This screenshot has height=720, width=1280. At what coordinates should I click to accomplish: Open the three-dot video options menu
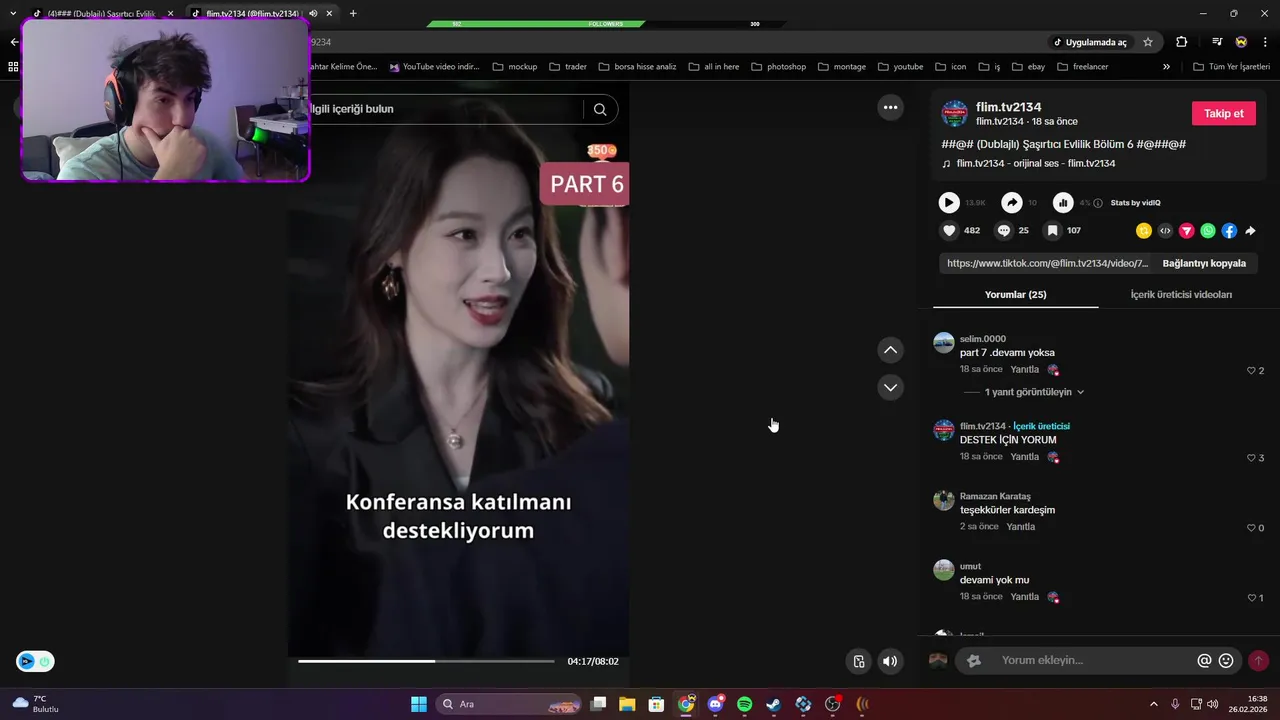(x=890, y=107)
